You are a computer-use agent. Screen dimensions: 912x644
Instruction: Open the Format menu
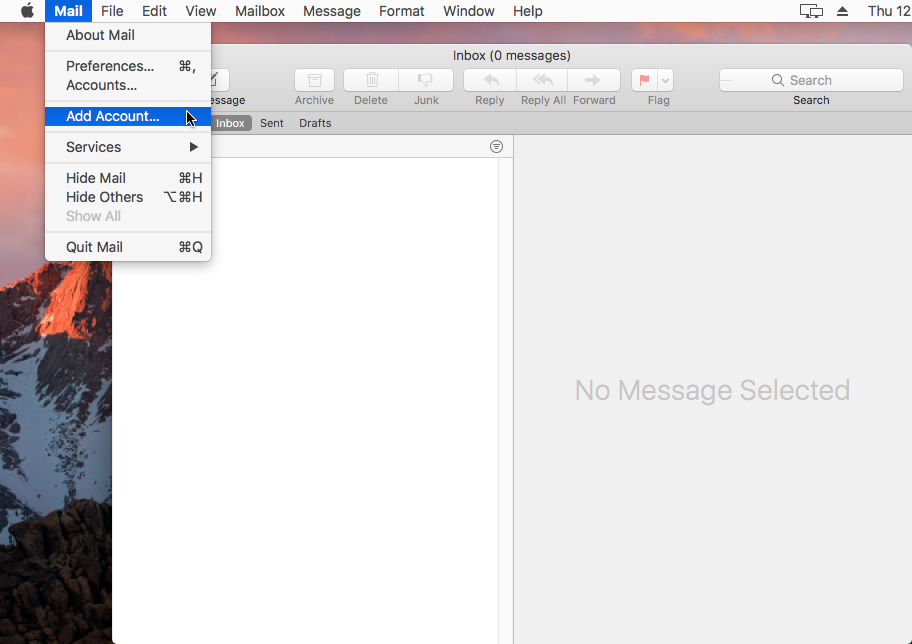pyautogui.click(x=401, y=11)
